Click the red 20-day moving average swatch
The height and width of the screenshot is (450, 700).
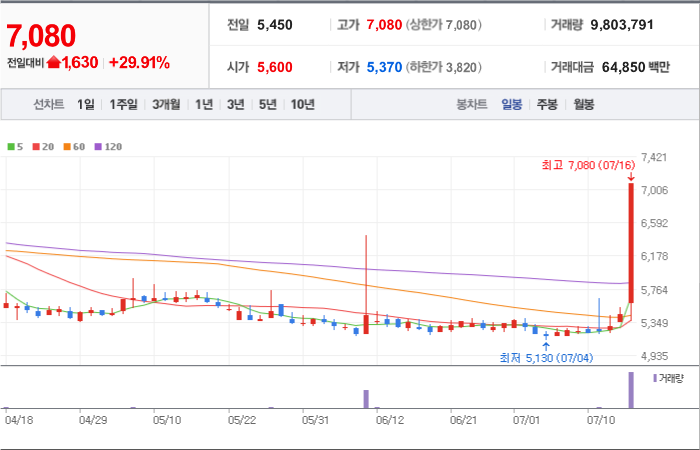point(36,146)
